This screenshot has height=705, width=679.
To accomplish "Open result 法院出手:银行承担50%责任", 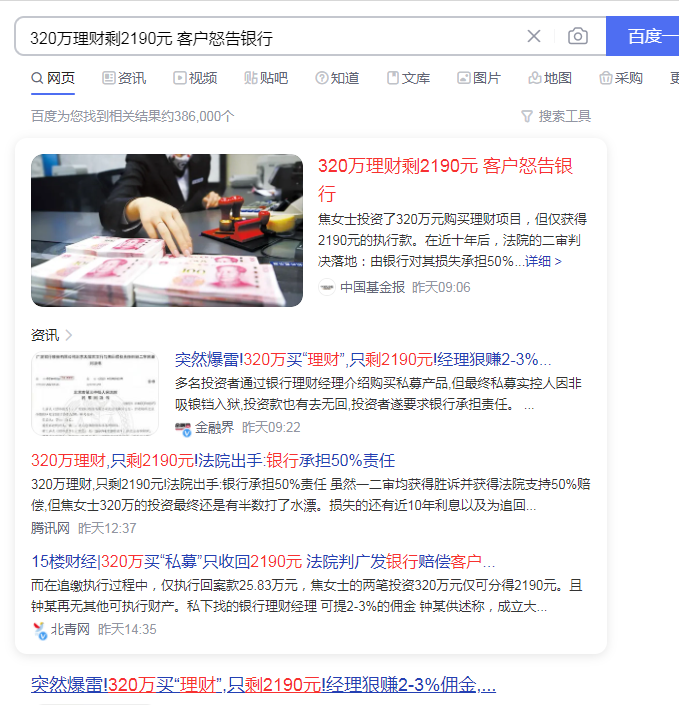I will (x=213, y=460).
